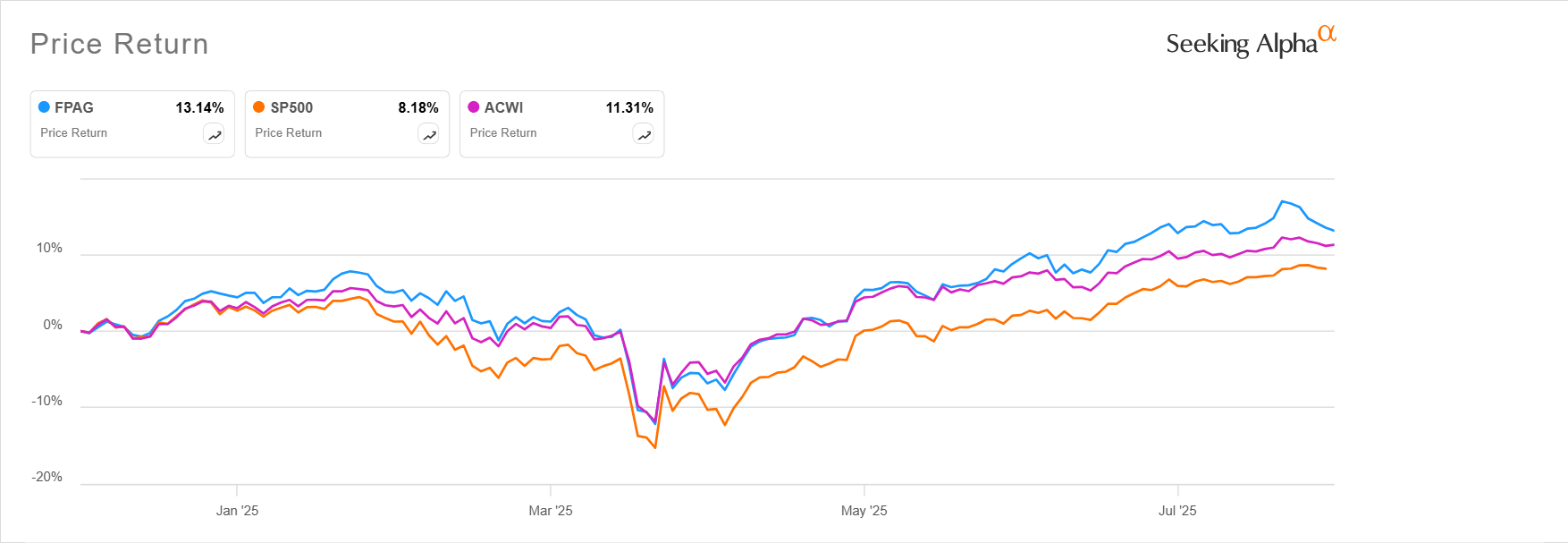Click the orange SP500 legend dot

coord(259,107)
